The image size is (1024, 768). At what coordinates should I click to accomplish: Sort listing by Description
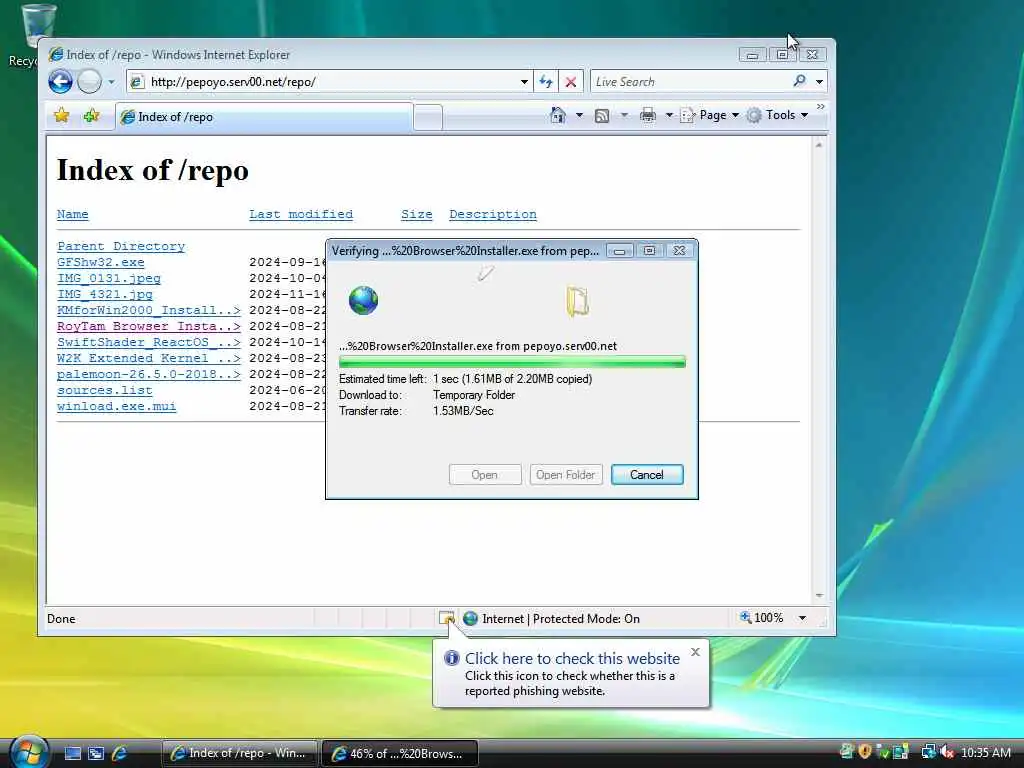click(x=493, y=214)
